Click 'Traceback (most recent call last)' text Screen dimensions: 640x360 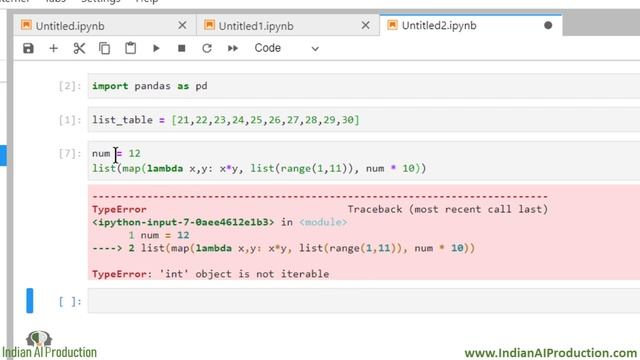[x=448, y=209]
